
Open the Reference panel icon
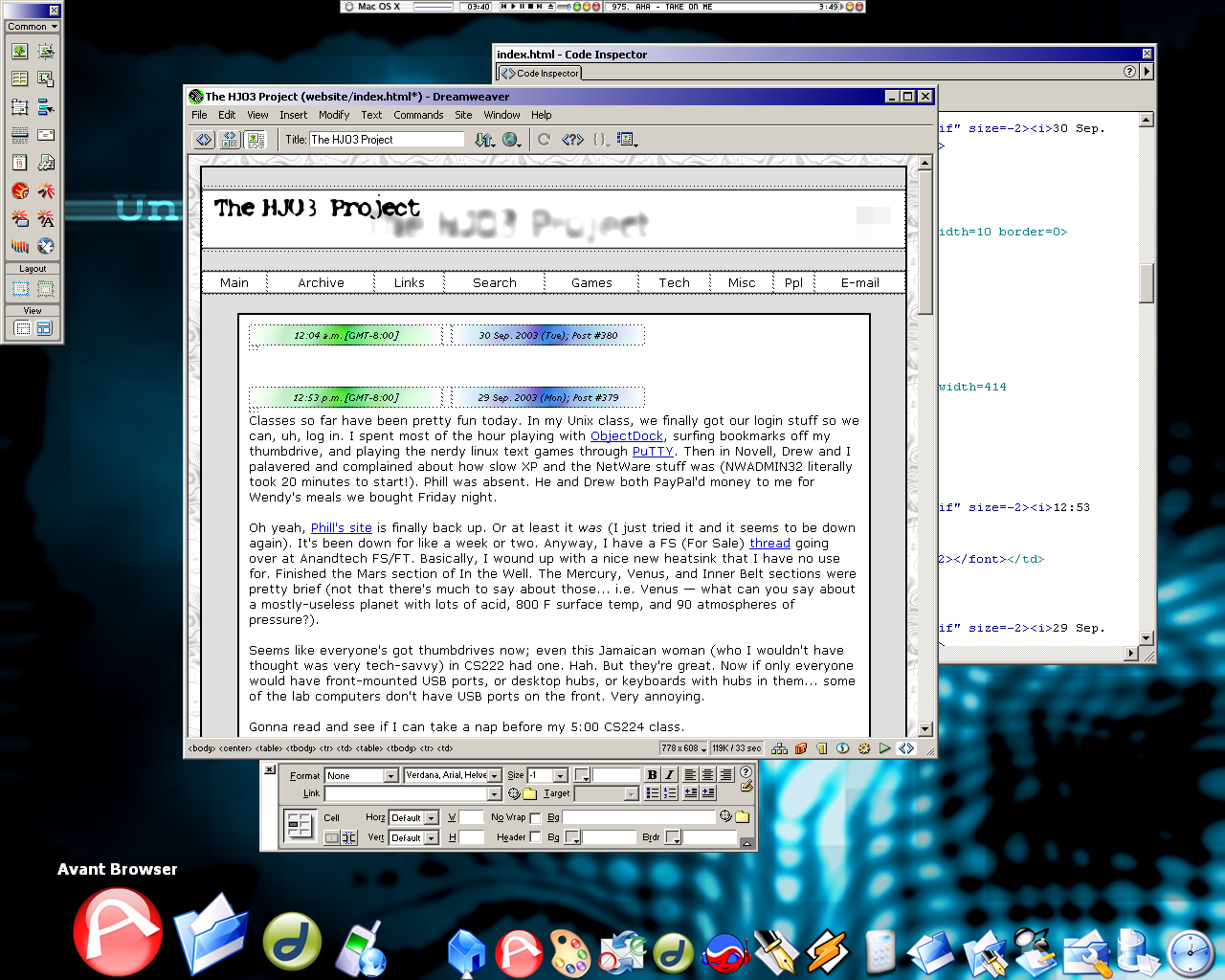[572, 140]
